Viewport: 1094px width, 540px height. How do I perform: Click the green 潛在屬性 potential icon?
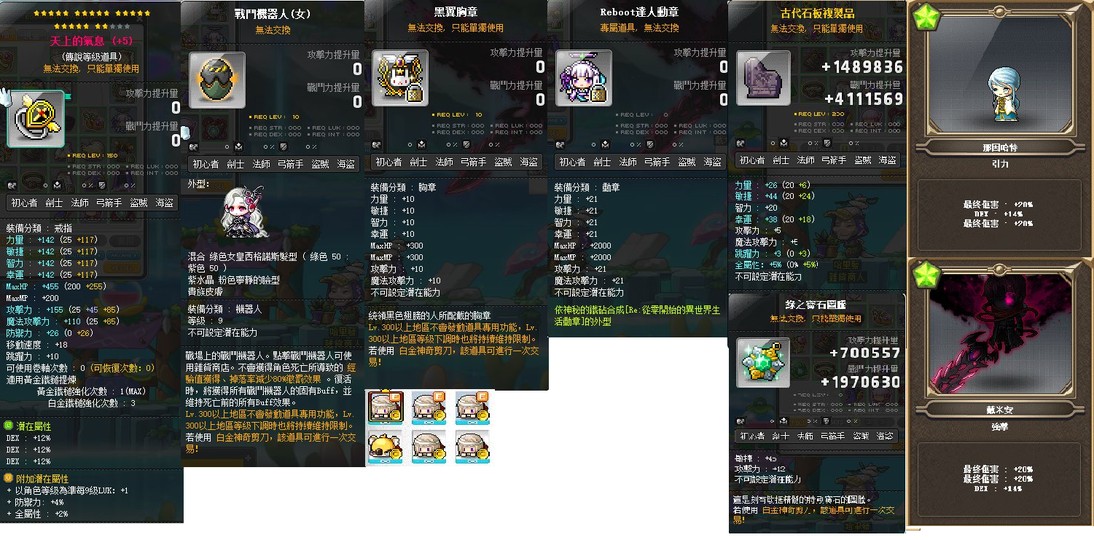click(x=8, y=425)
